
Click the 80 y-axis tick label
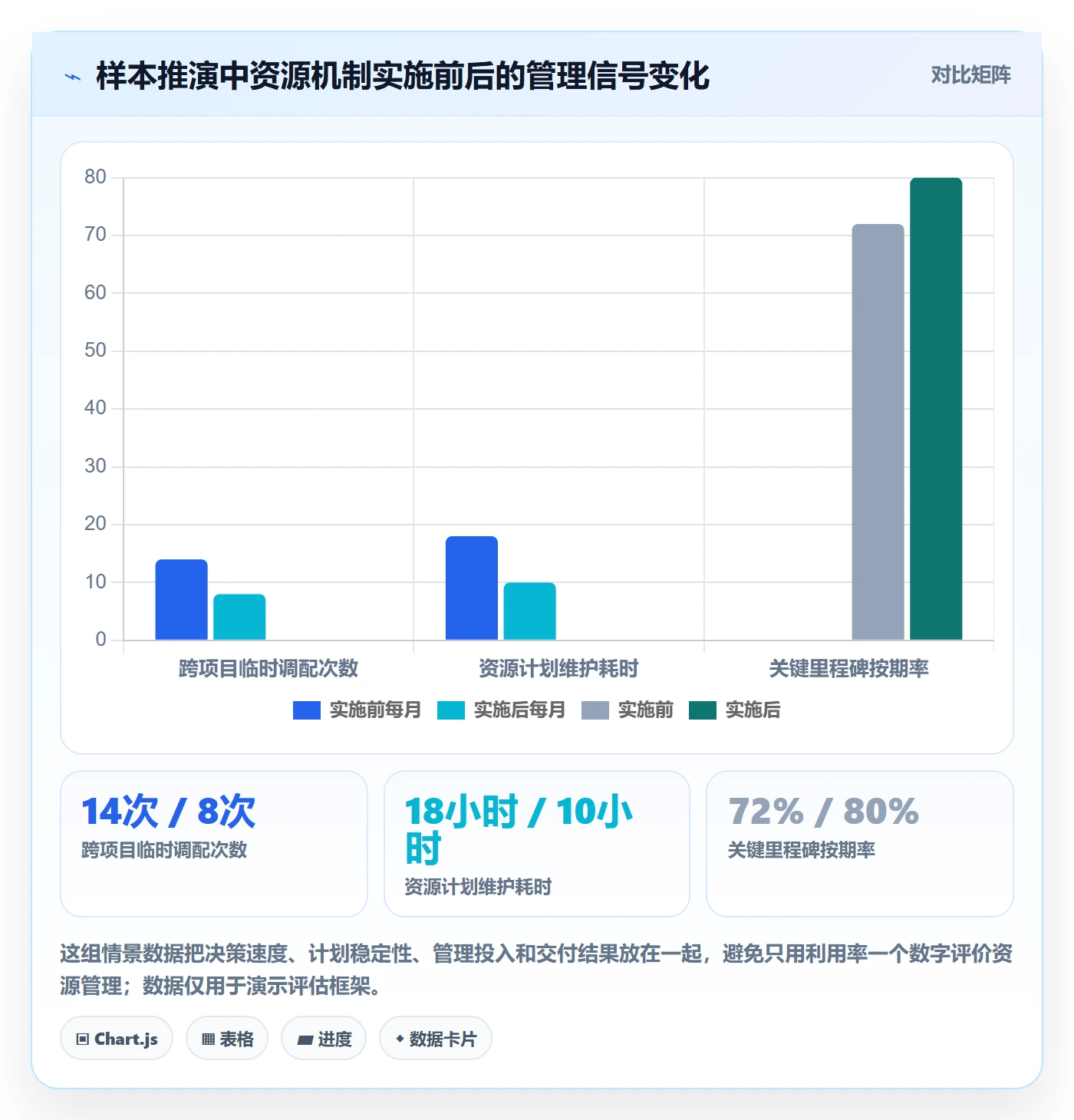pyautogui.click(x=95, y=177)
